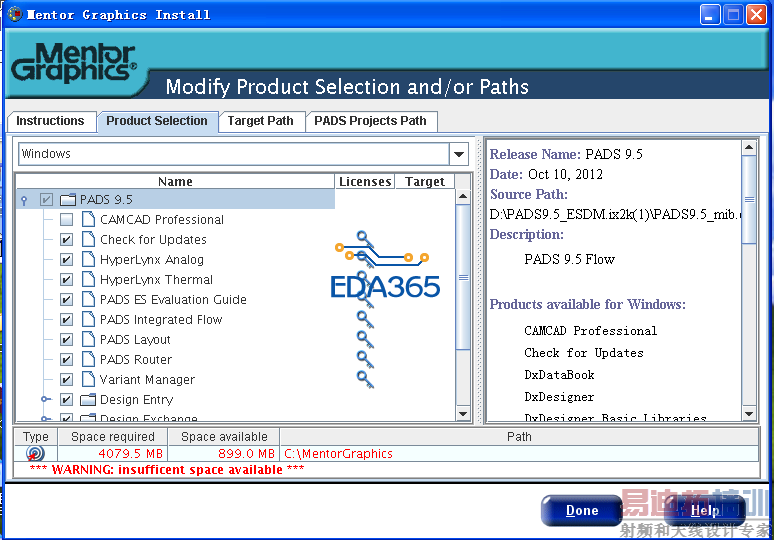Click the file icon next to HyperLynx Thermal

[x=88, y=279]
